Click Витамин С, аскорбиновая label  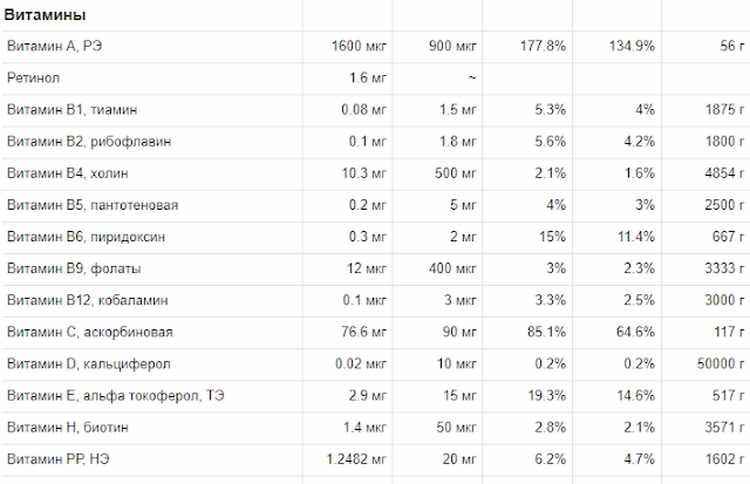tap(95, 332)
